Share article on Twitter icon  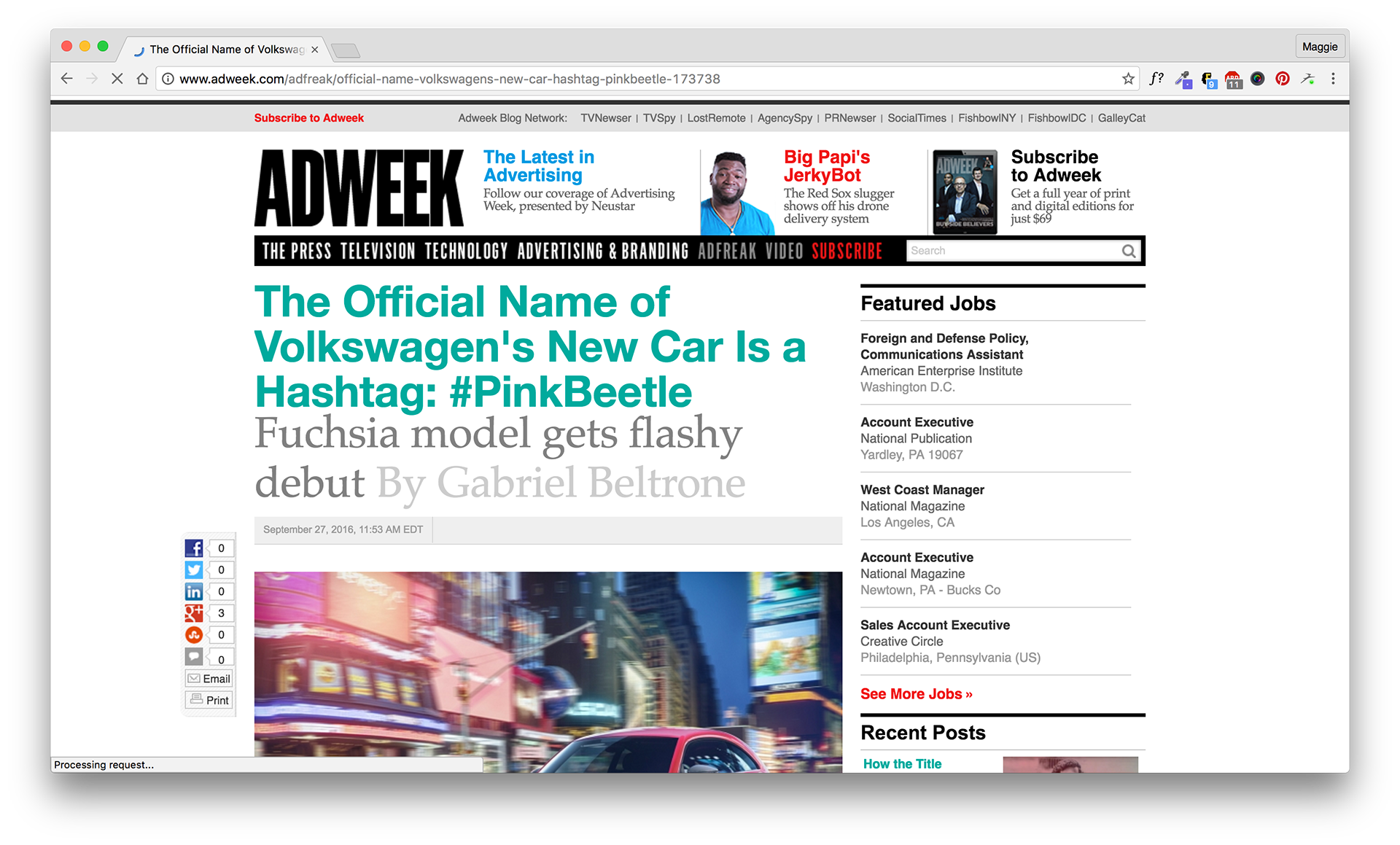tap(194, 570)
